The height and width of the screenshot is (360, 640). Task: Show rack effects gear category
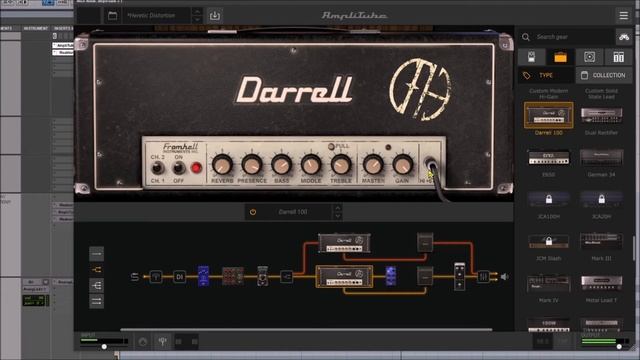618,57
